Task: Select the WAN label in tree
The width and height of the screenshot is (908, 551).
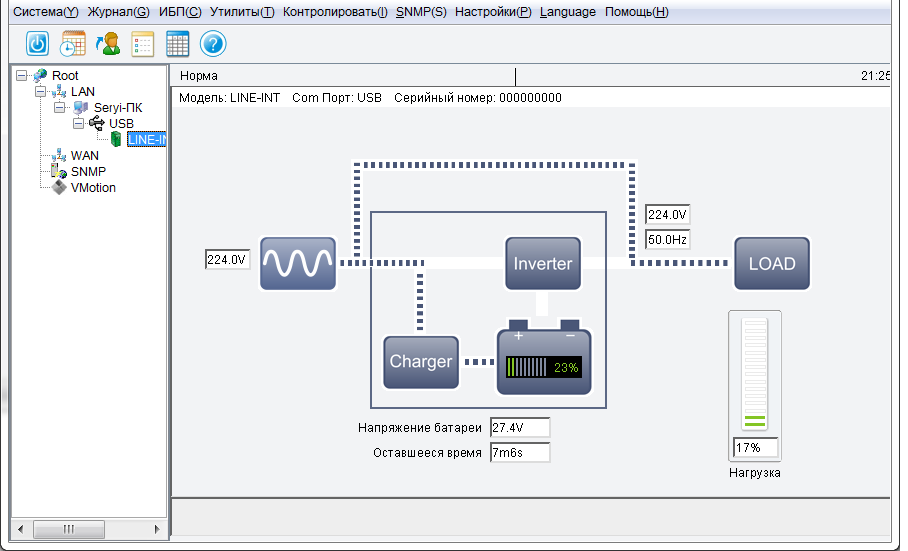Action: click(x=85, y=155)
